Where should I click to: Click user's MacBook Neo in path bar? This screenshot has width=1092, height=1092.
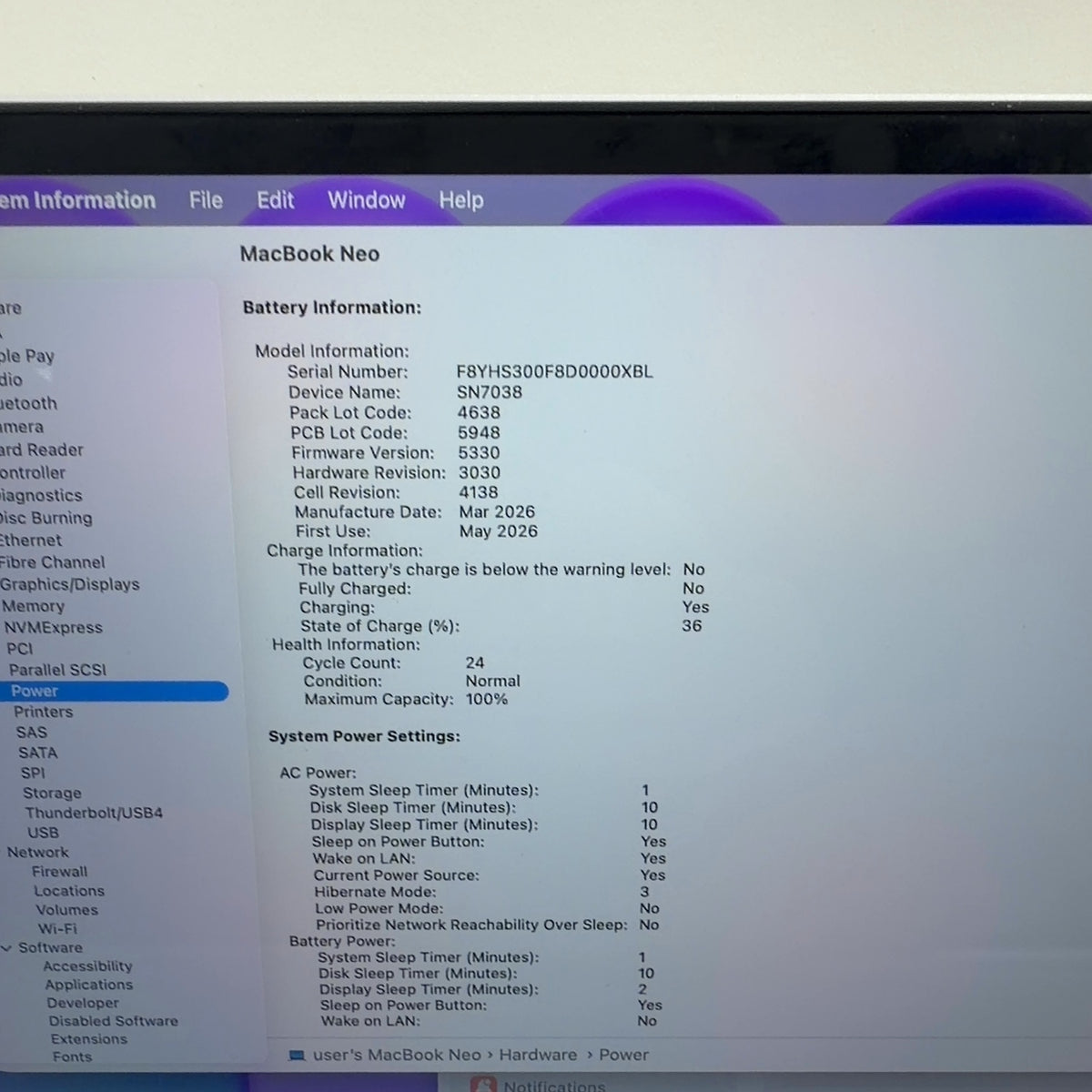point(397,1056)
